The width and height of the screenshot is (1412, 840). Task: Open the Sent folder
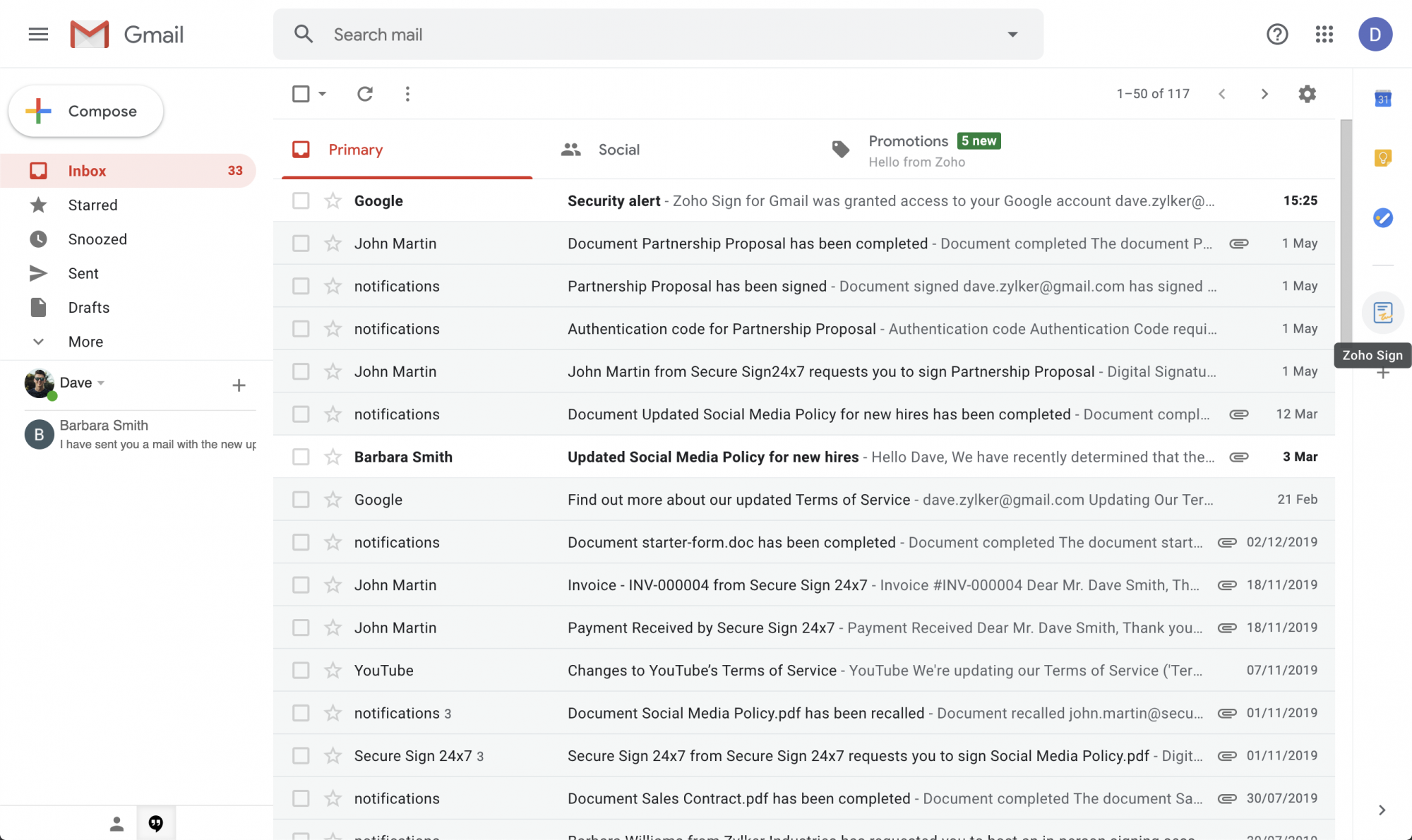click(83, 273)
